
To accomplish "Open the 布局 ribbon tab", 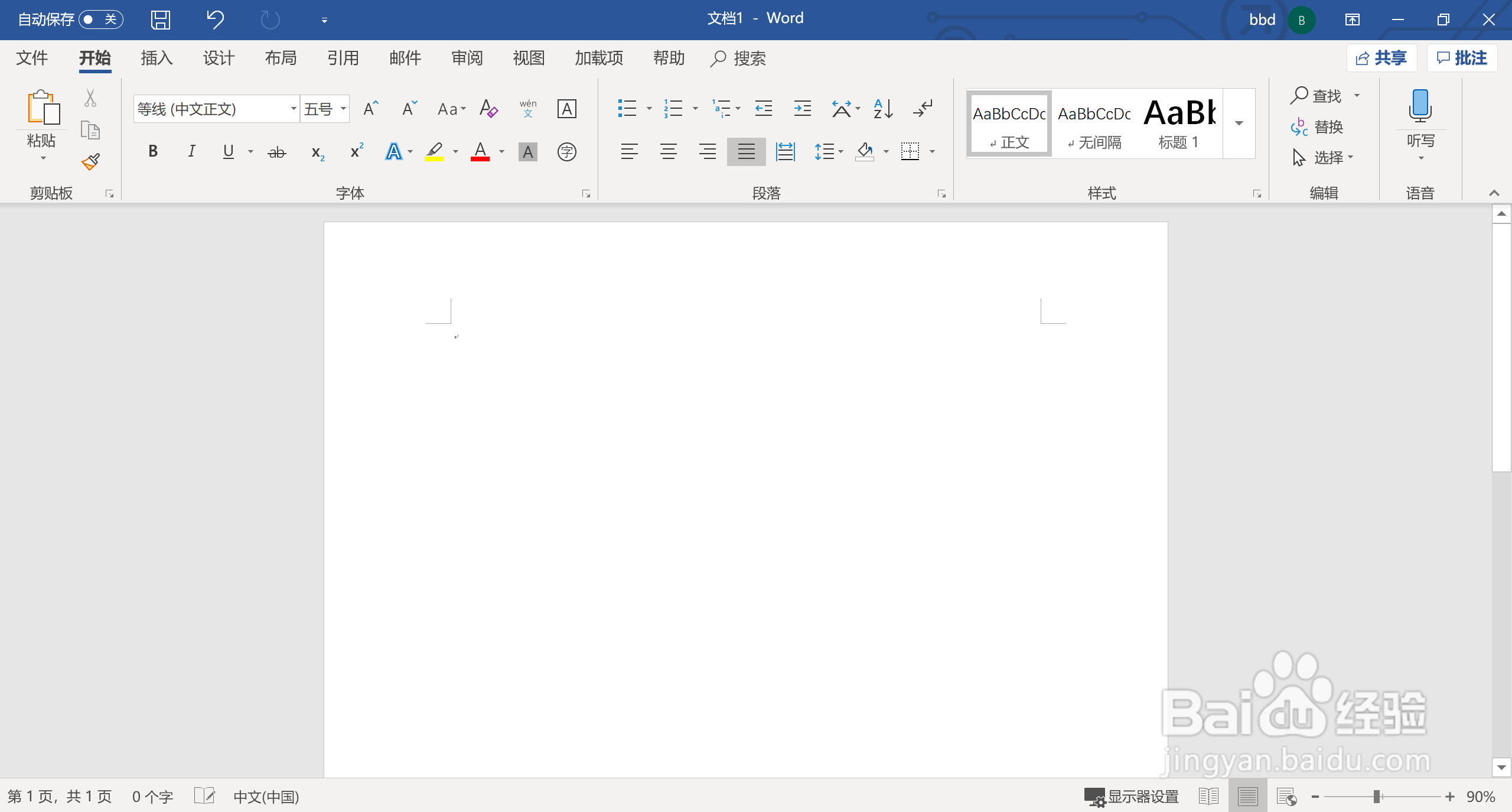I will pos(281,58).
